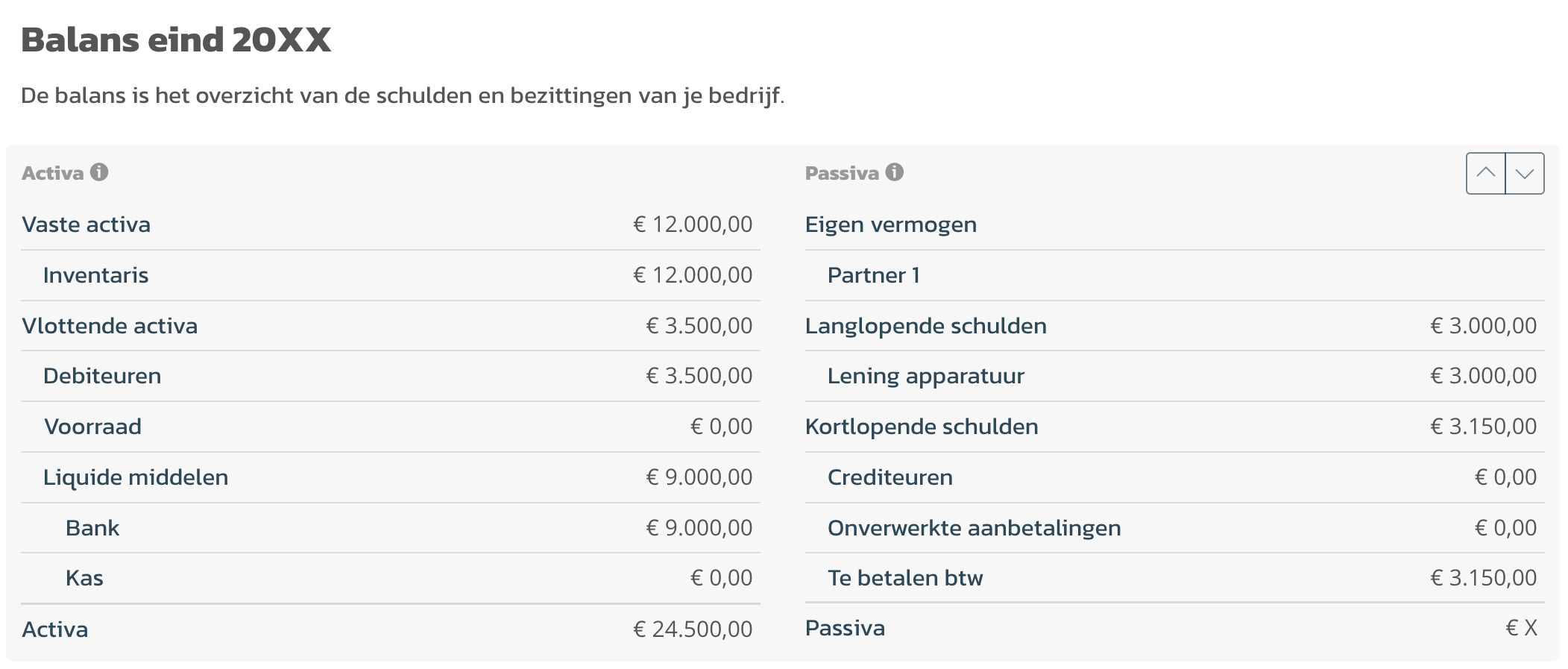
Task: Click the Kortlopende schulden row
Action: (x=1175, y=427)
